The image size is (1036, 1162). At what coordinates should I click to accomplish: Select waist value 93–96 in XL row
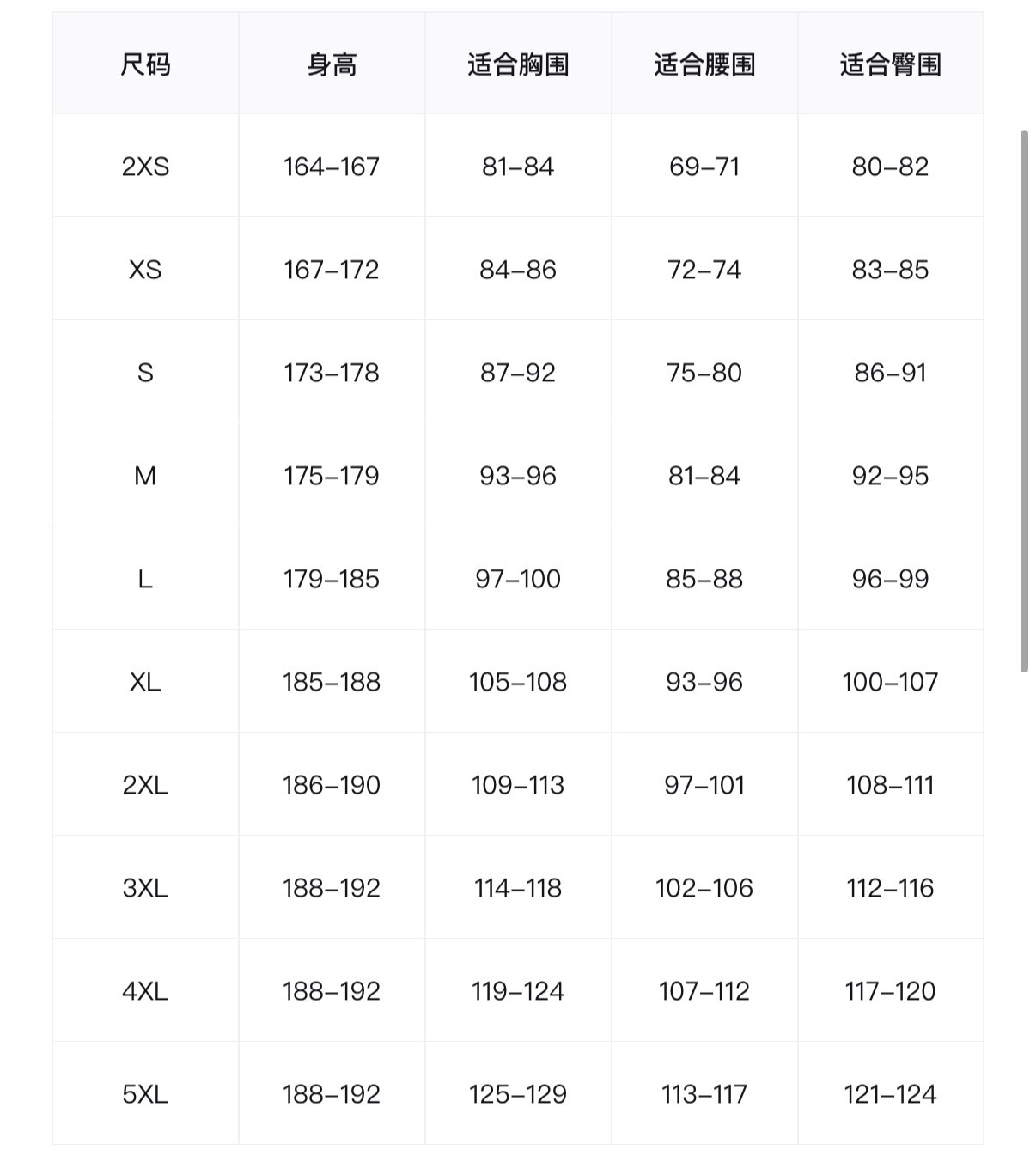[x=704, y=682]
